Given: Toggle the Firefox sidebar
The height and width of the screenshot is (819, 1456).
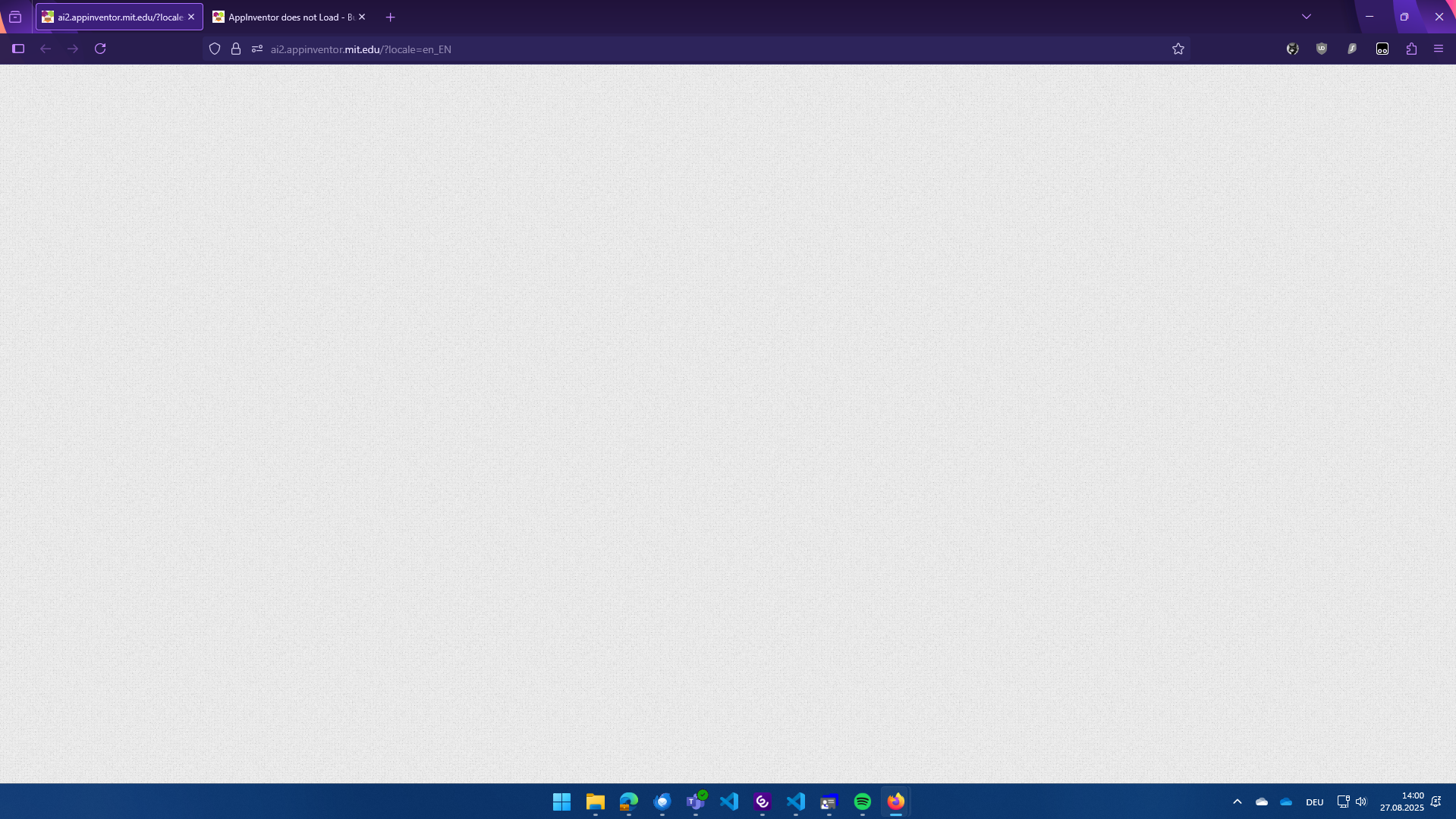Looking at the screenshot, I should coord(18,49).
